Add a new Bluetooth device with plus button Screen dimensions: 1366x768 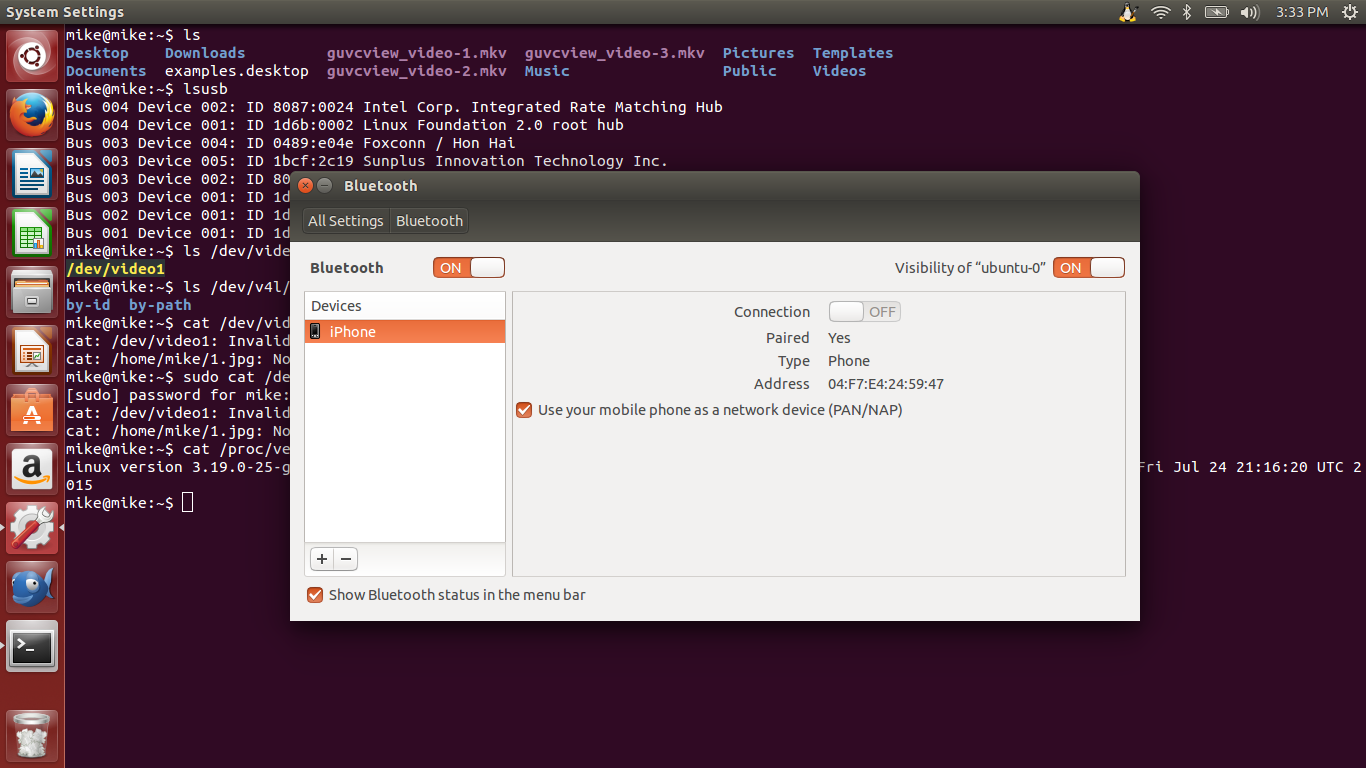pyautogui.click(x=322, y=559)
